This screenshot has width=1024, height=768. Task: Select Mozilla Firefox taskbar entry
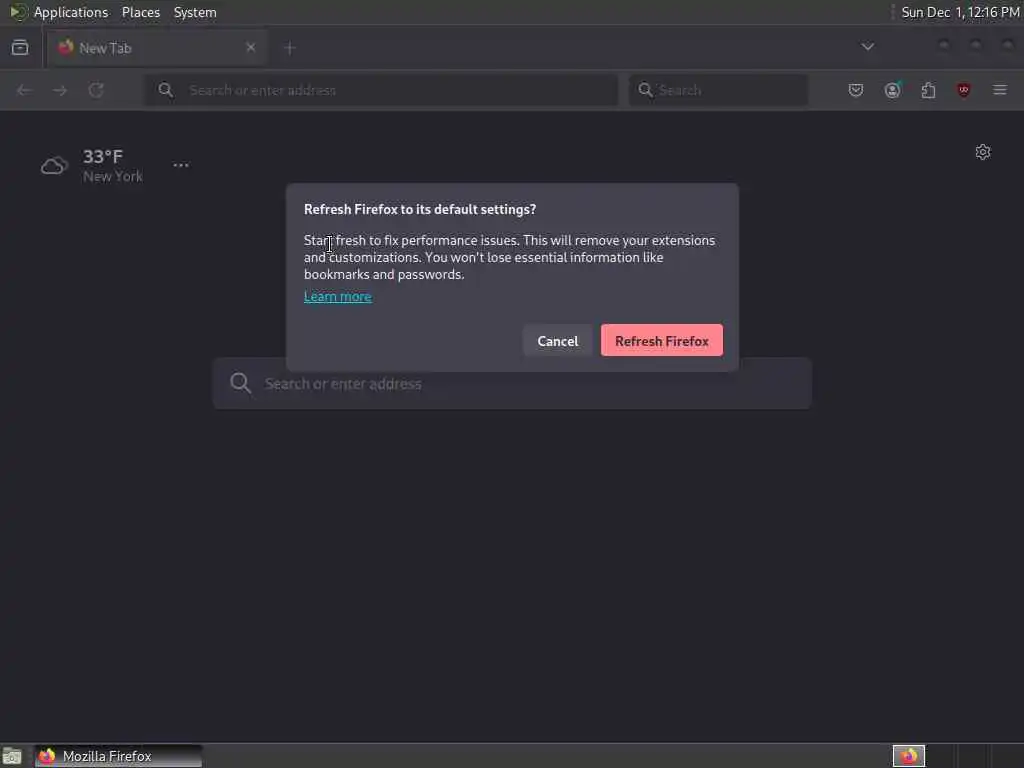pyautogui.click(x=118, y=756)
